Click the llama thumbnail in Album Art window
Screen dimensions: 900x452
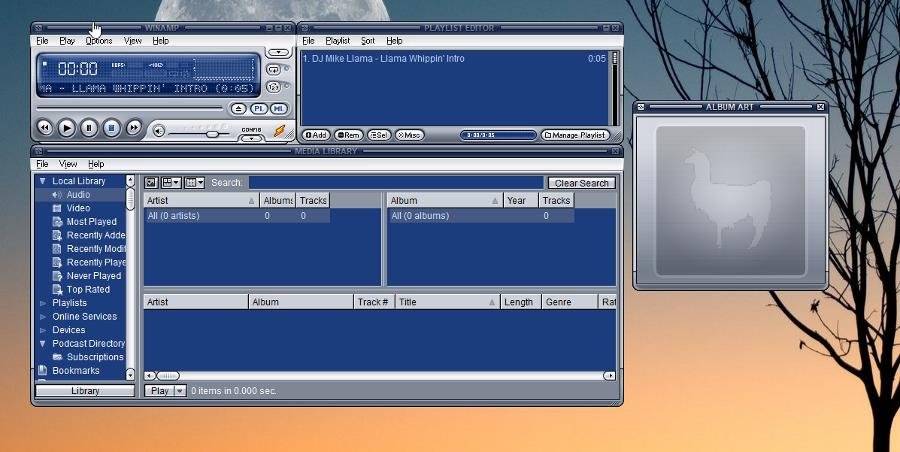pyautogui.click(x=730, y=200)
